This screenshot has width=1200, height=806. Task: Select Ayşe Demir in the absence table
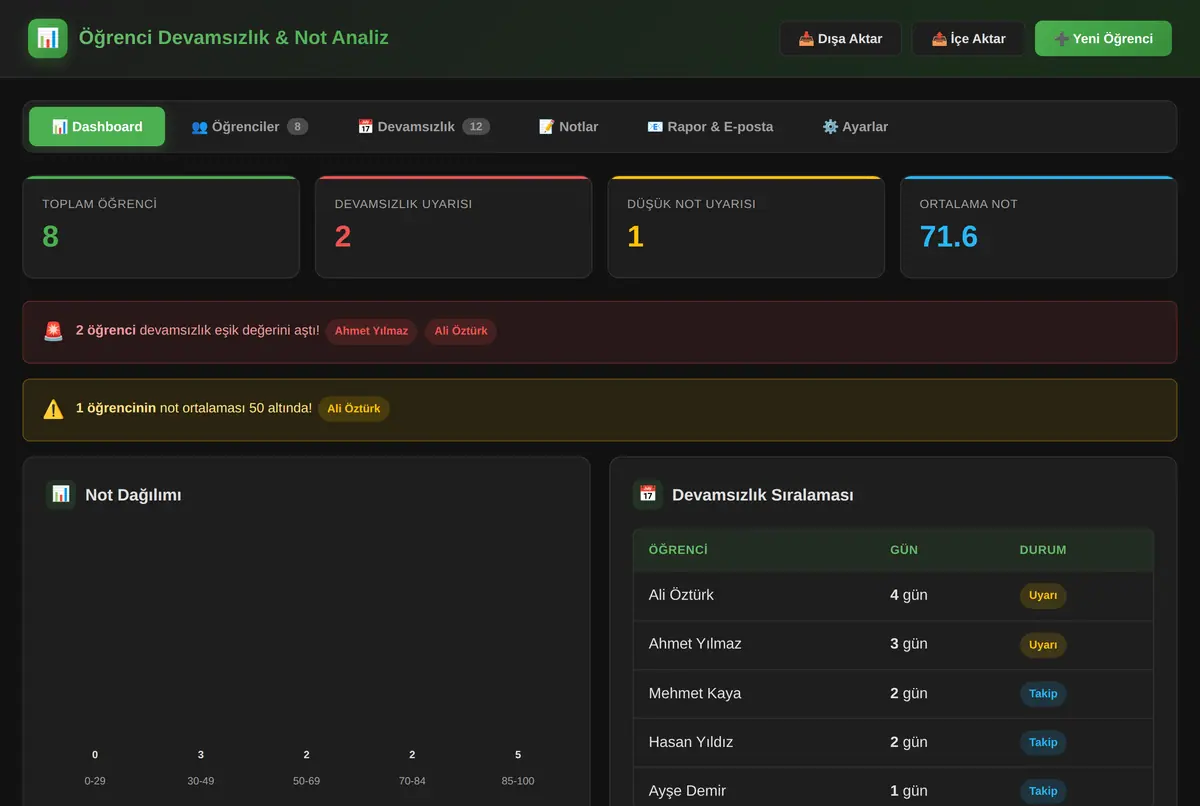click(687, 791)
